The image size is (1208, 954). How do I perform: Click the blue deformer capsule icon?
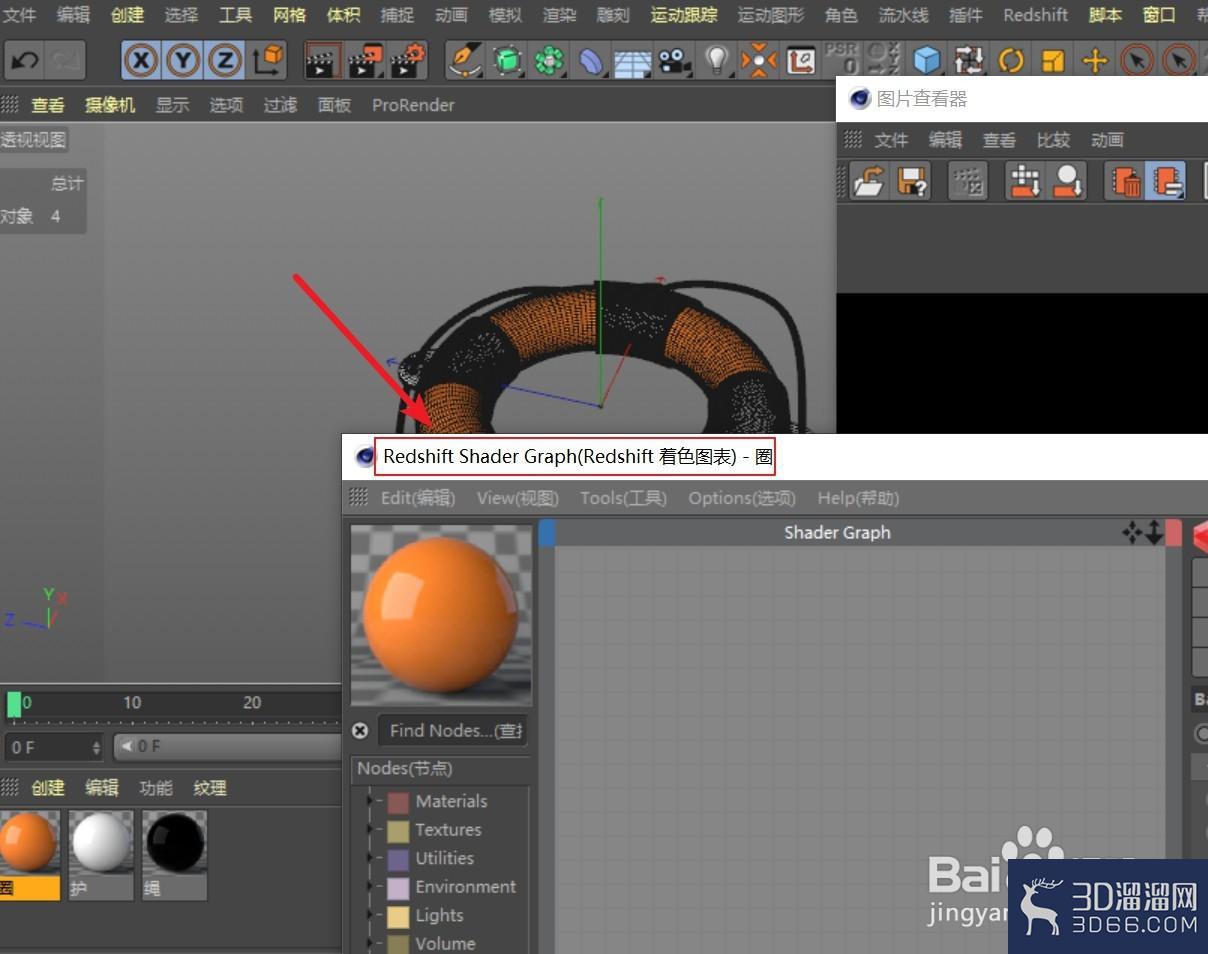coord(592,62)
